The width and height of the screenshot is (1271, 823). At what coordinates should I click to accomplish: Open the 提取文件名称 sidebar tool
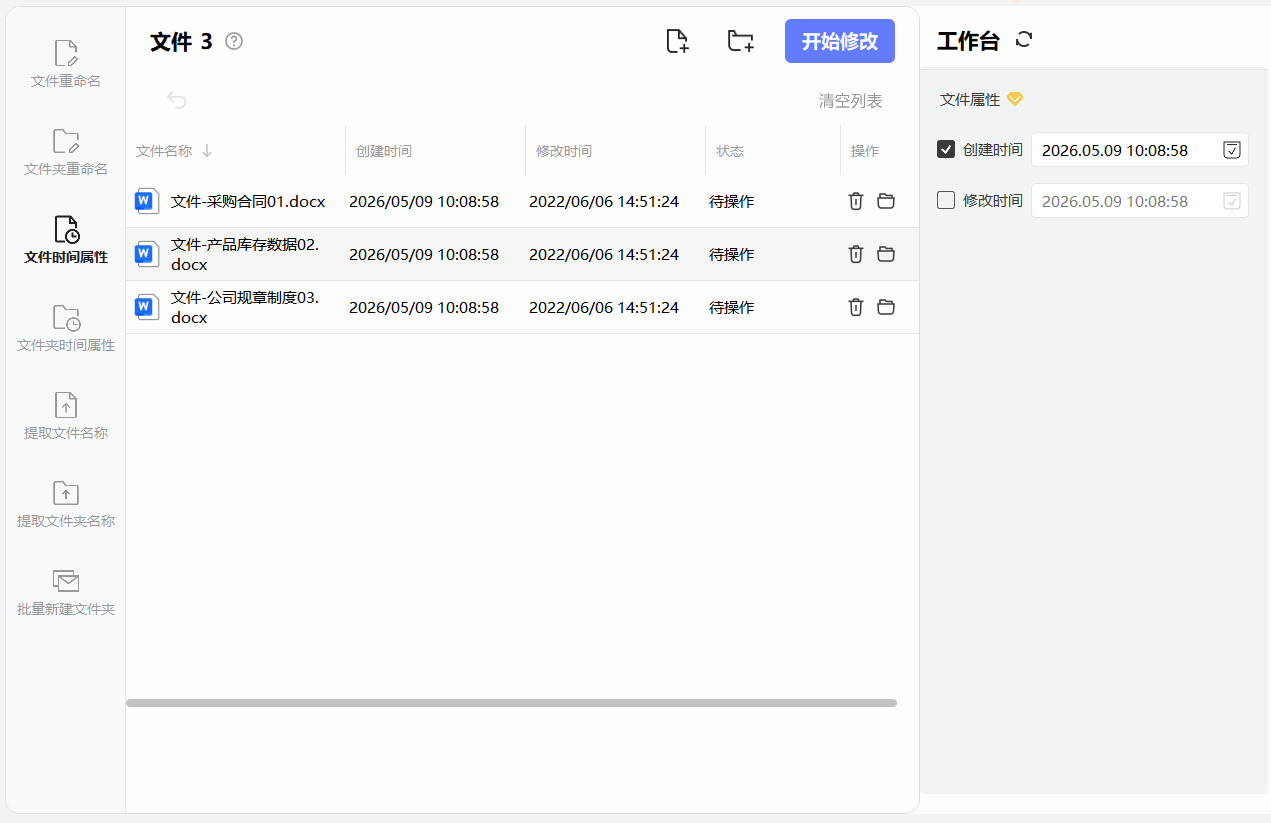click(x=66, y=417)
